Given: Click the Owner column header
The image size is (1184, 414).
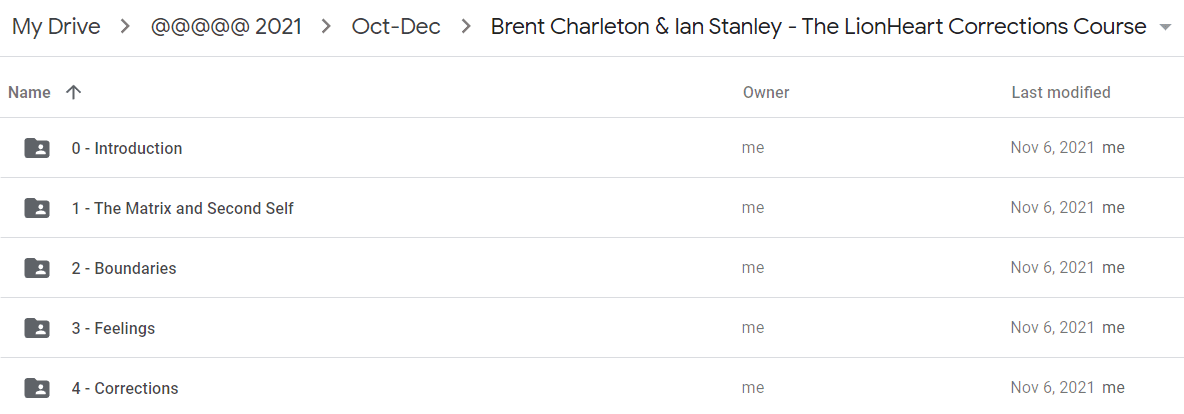Looking at the screenshot, I should [x=766, y=92].
